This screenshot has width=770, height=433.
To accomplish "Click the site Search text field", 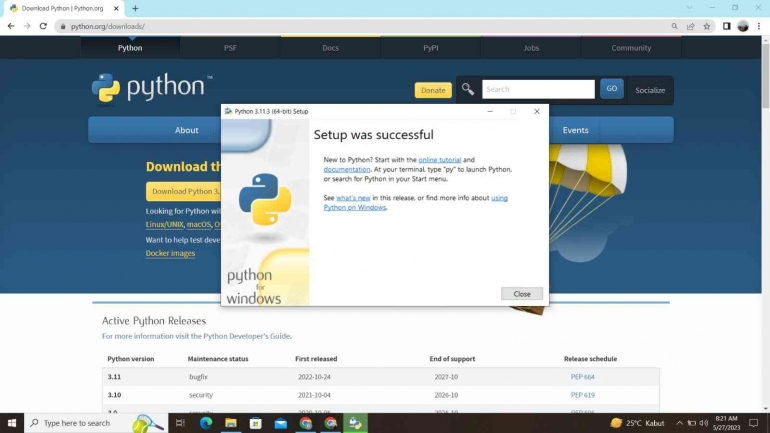I will pos(538,89).
